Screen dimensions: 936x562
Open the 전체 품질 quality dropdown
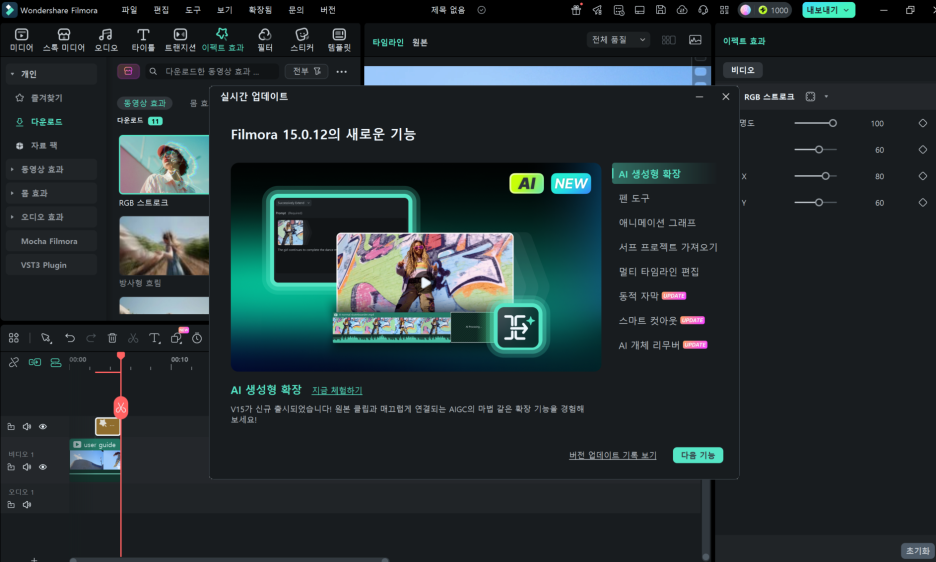[618, 40]
